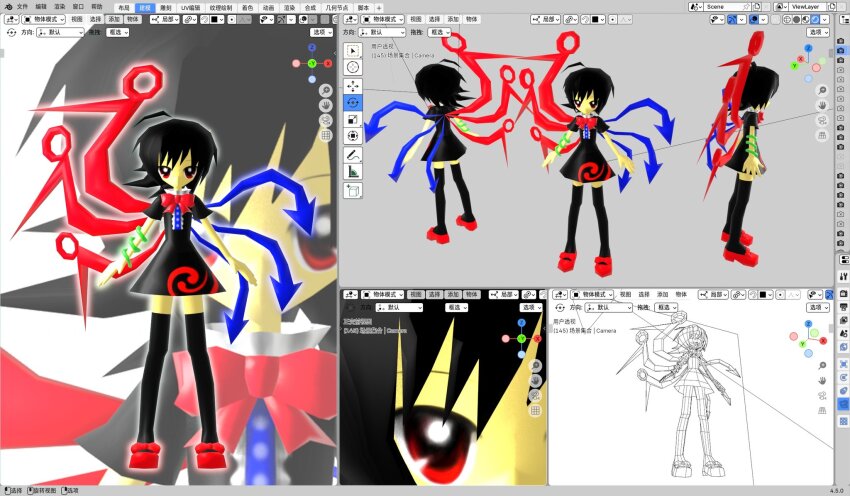Open transform orientation local dropdown in top-right viewport
The width and height of the screenshot is (850, 496).
[x=545, y=20]
